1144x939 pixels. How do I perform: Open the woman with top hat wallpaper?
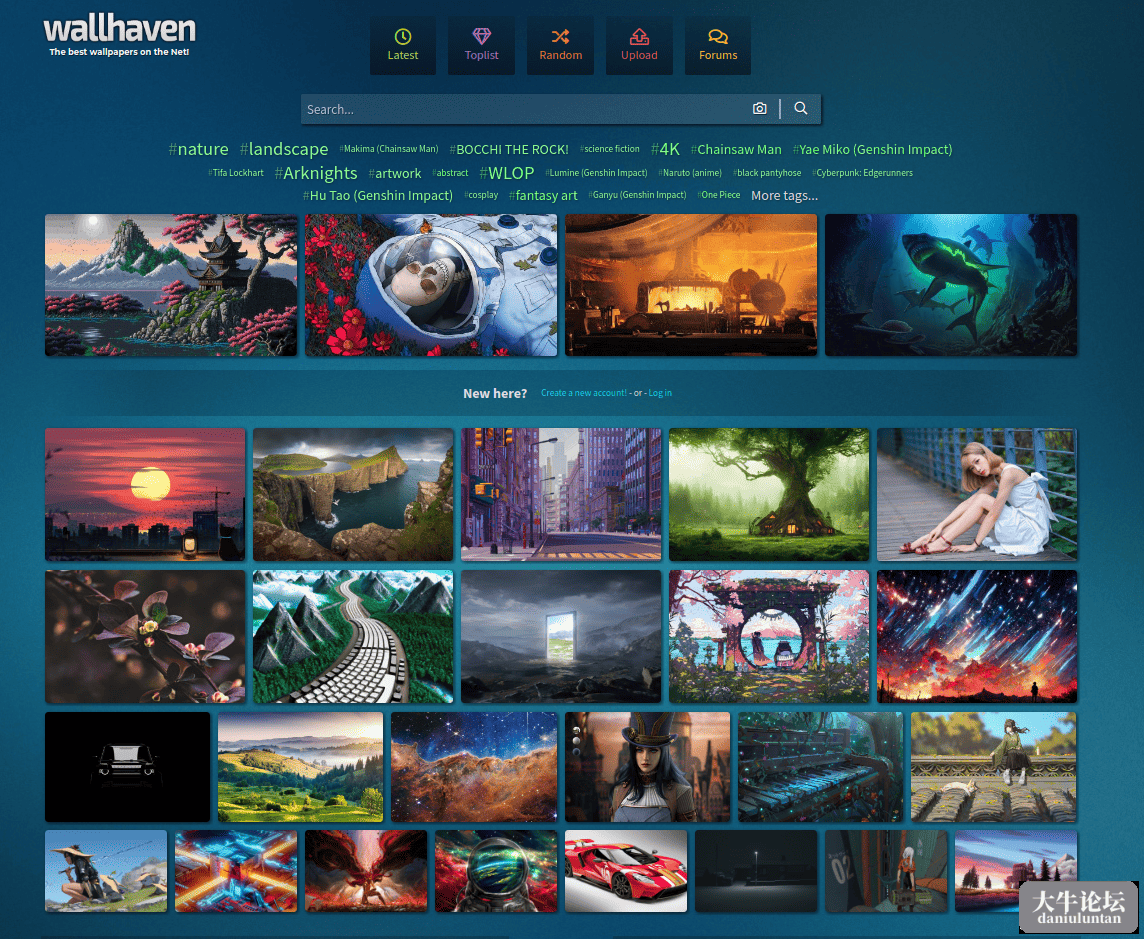pyautogui.click(x=647, y=768)
